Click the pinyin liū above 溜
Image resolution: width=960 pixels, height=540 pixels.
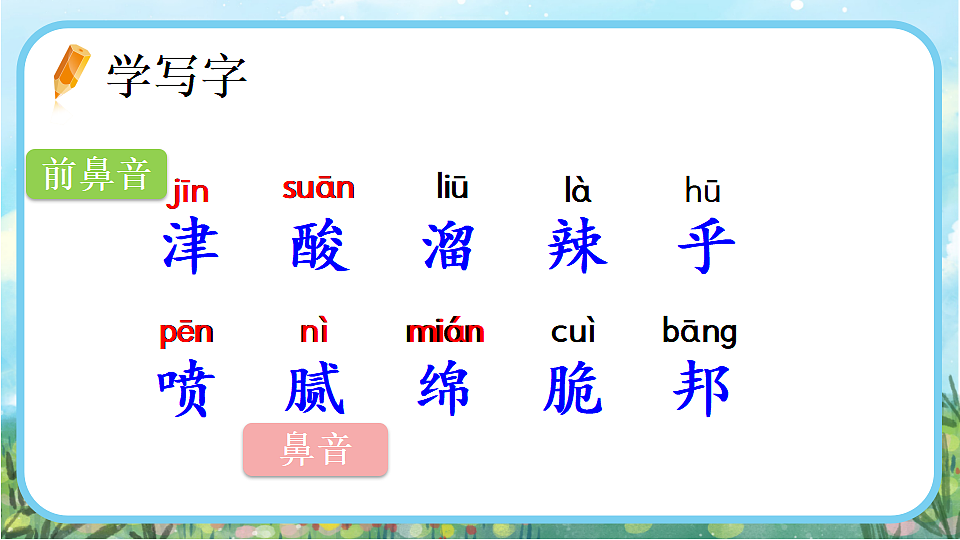pyautogui.click(x=452, y=186)
